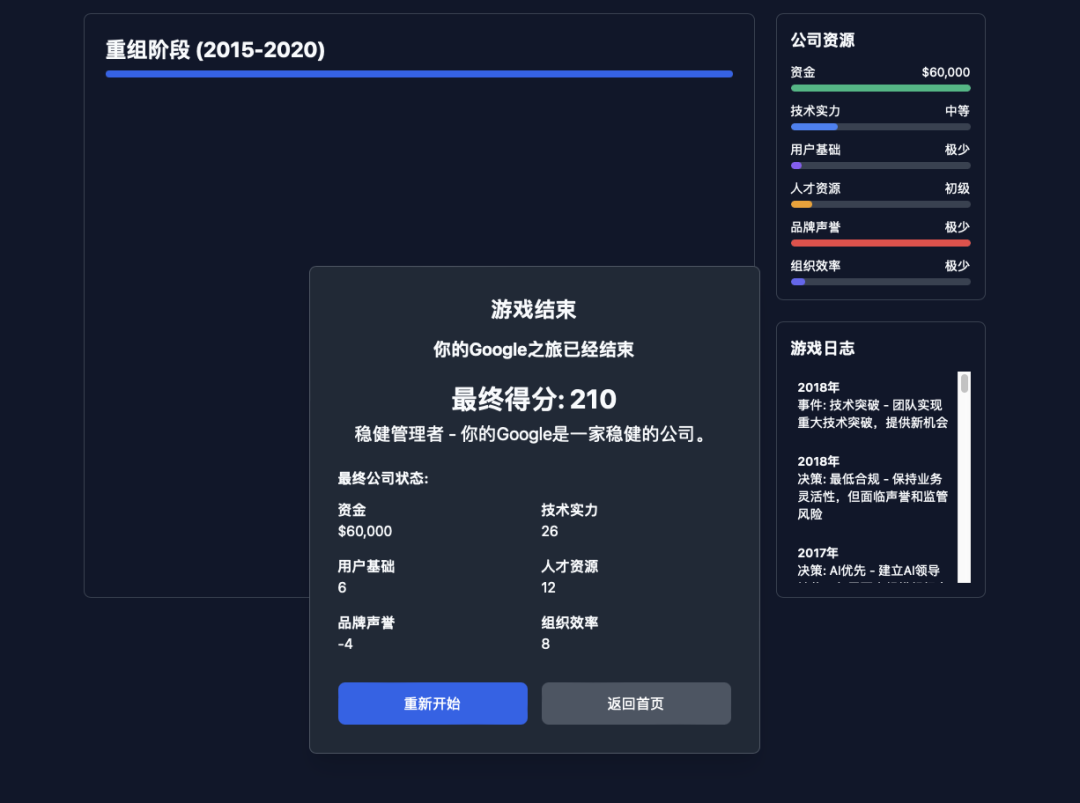
Task: Click the 返回首页 button
Action: coord(636,703)
